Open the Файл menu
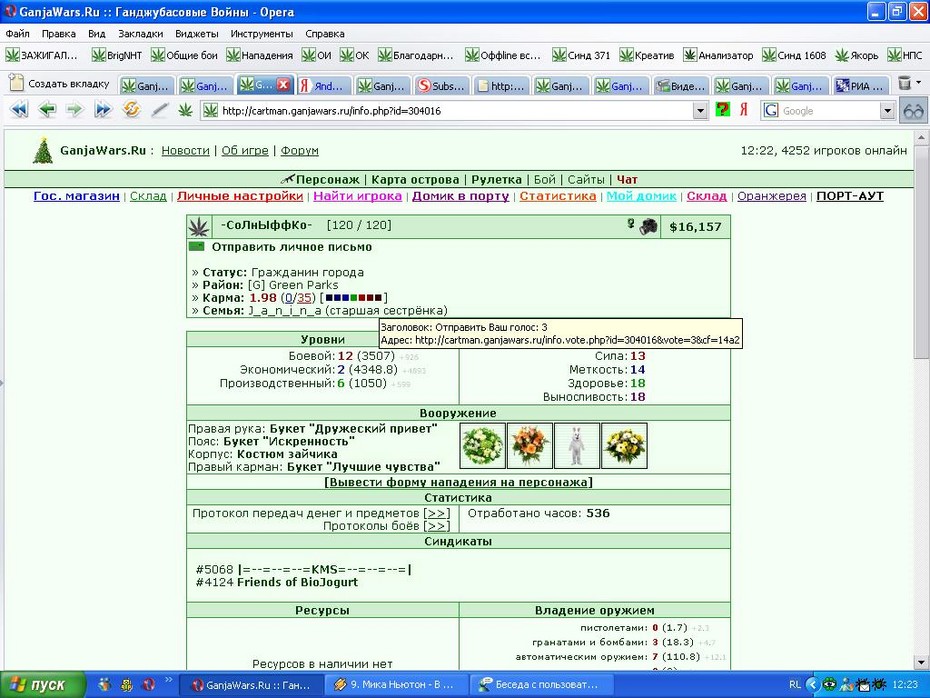 coord(18,34)
